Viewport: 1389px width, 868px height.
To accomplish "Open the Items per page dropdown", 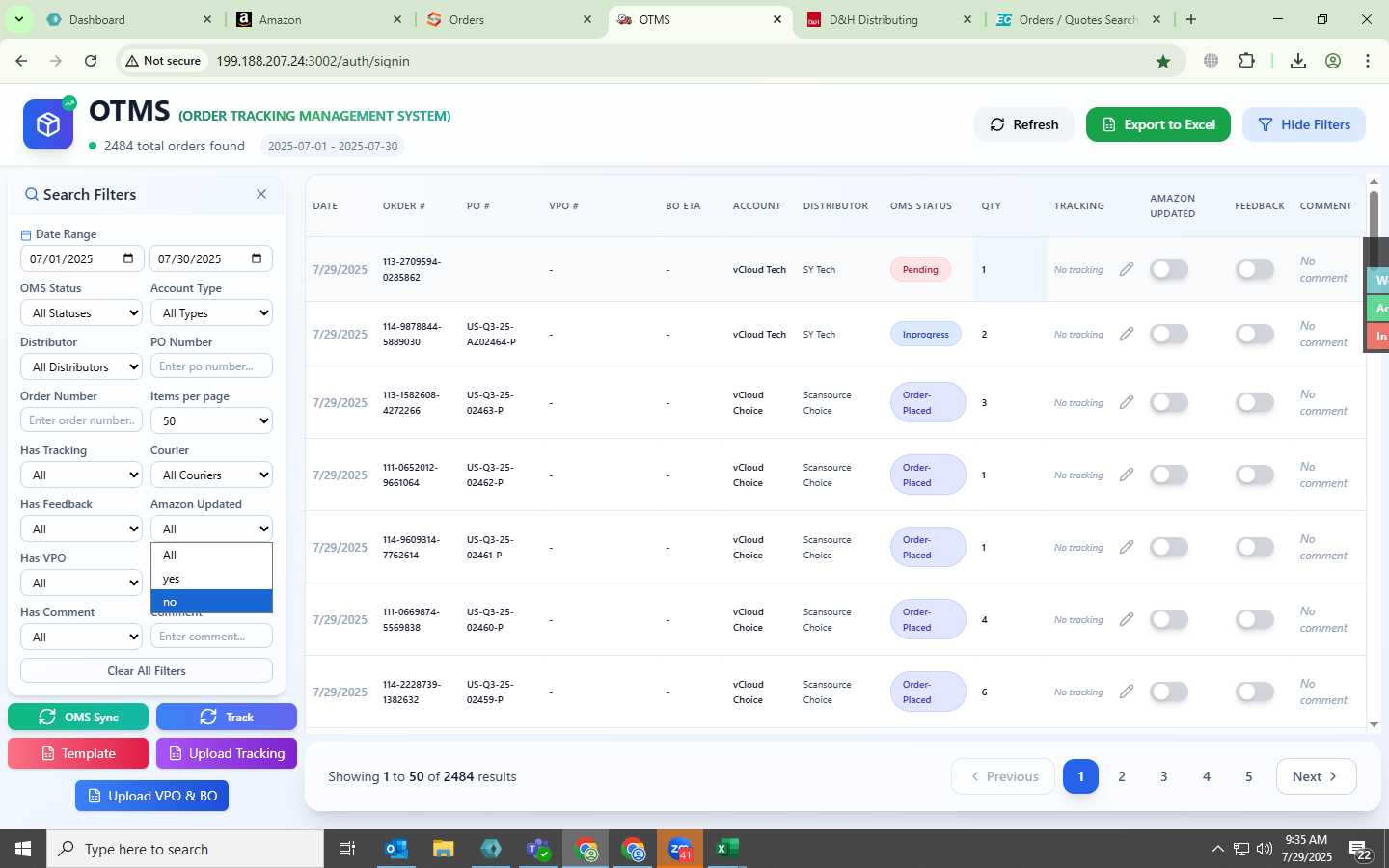I will point(211,420).
